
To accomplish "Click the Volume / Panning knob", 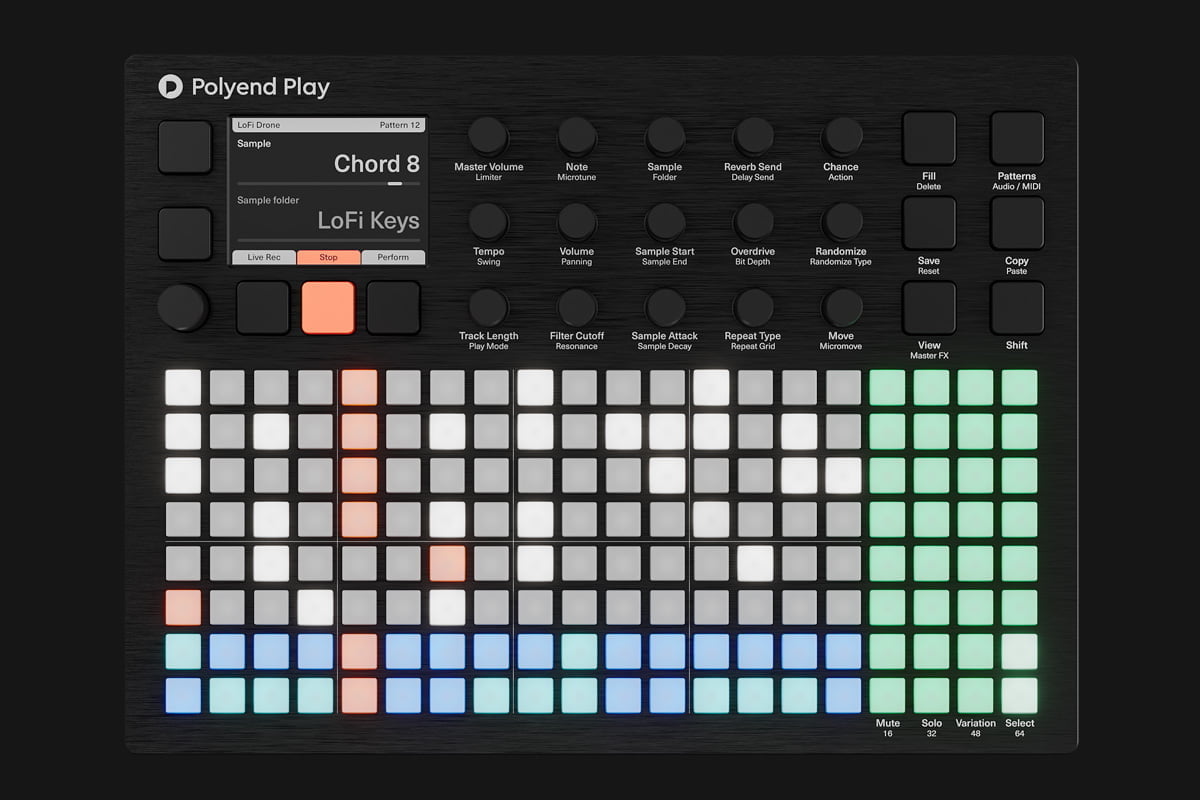I will 577,221.
